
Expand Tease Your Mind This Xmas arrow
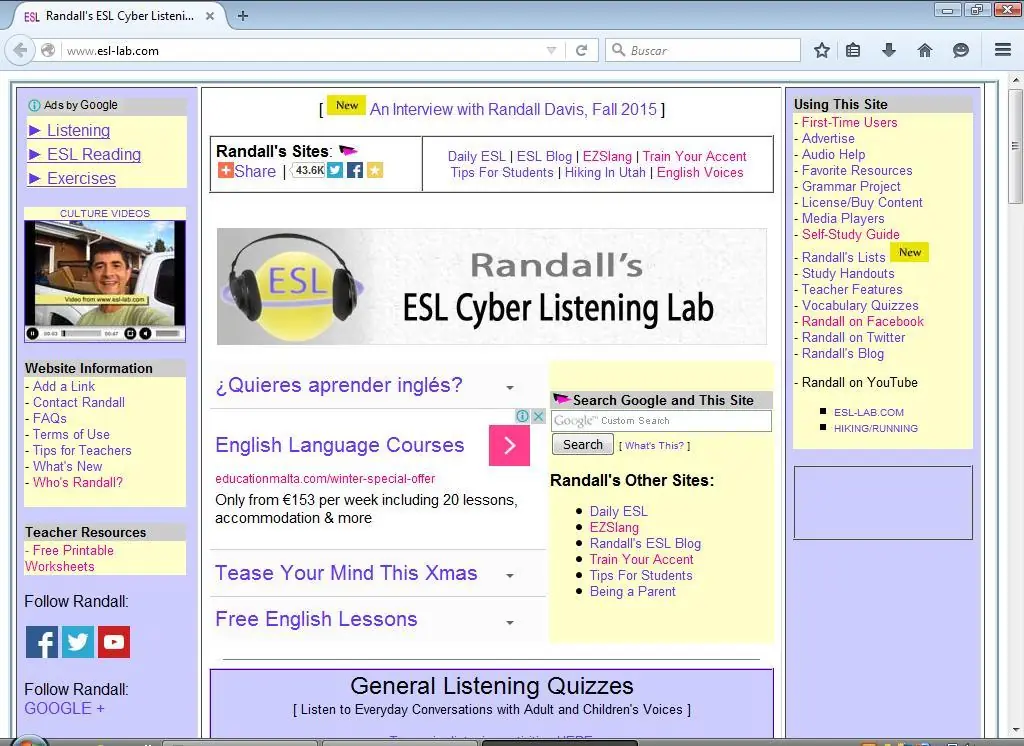[x=509, y=576]
